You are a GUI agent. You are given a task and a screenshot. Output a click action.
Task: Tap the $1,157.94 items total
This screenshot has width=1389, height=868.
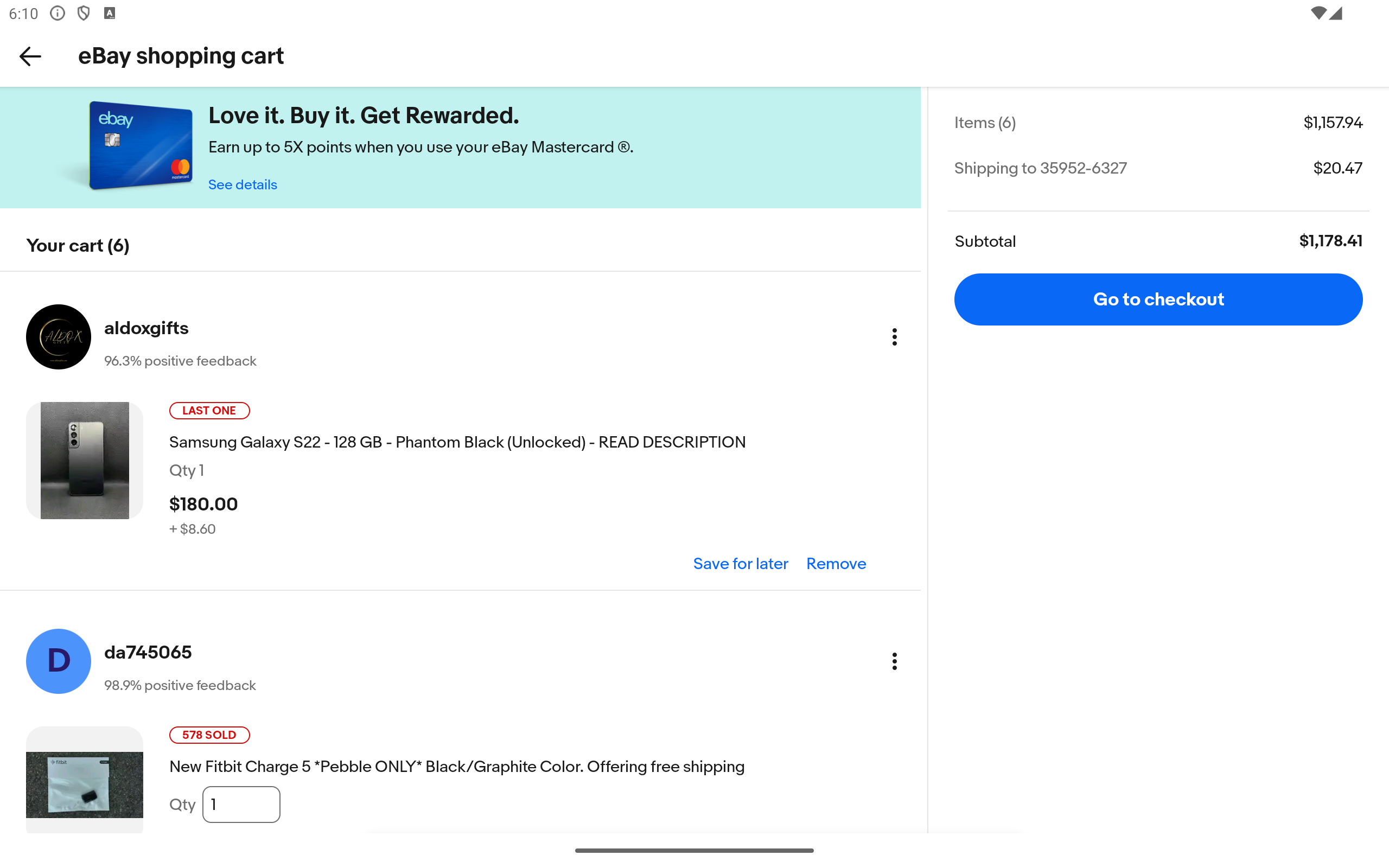1333,123
